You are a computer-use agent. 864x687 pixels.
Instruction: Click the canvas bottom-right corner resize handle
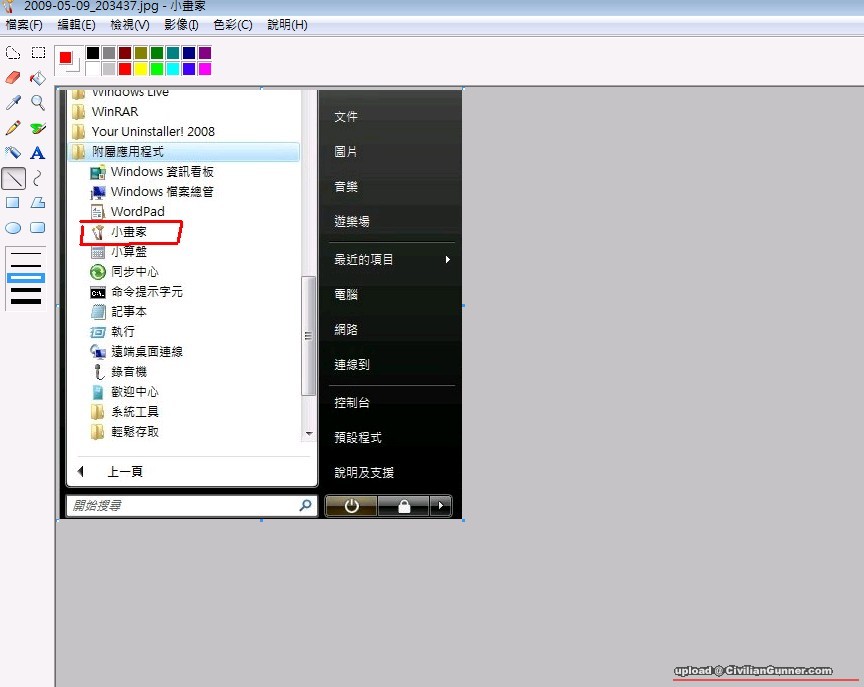point(463,520)
